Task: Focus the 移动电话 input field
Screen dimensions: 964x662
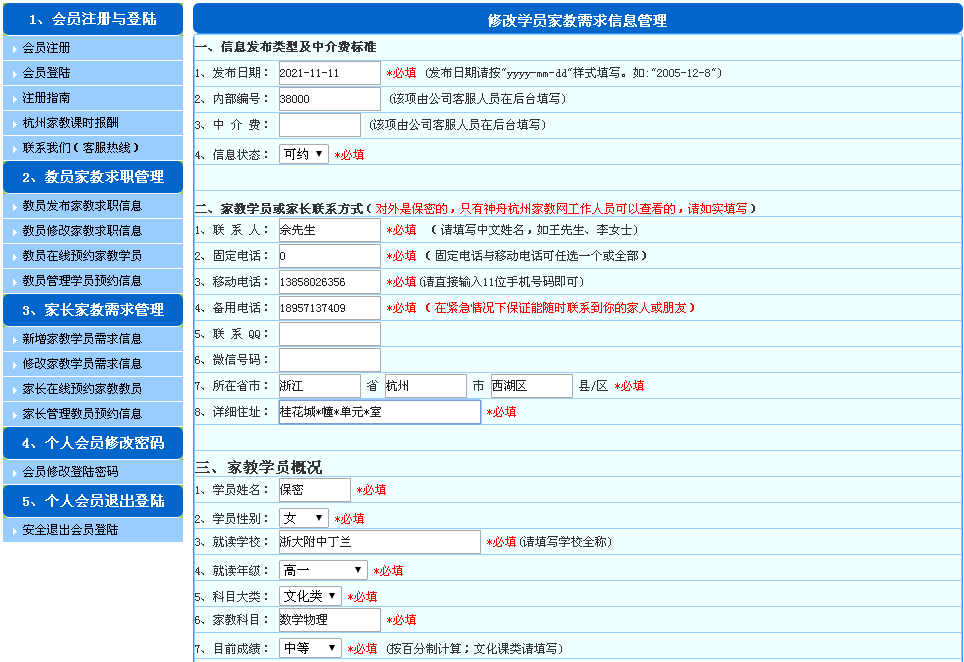Action: [x=329, y=282]
